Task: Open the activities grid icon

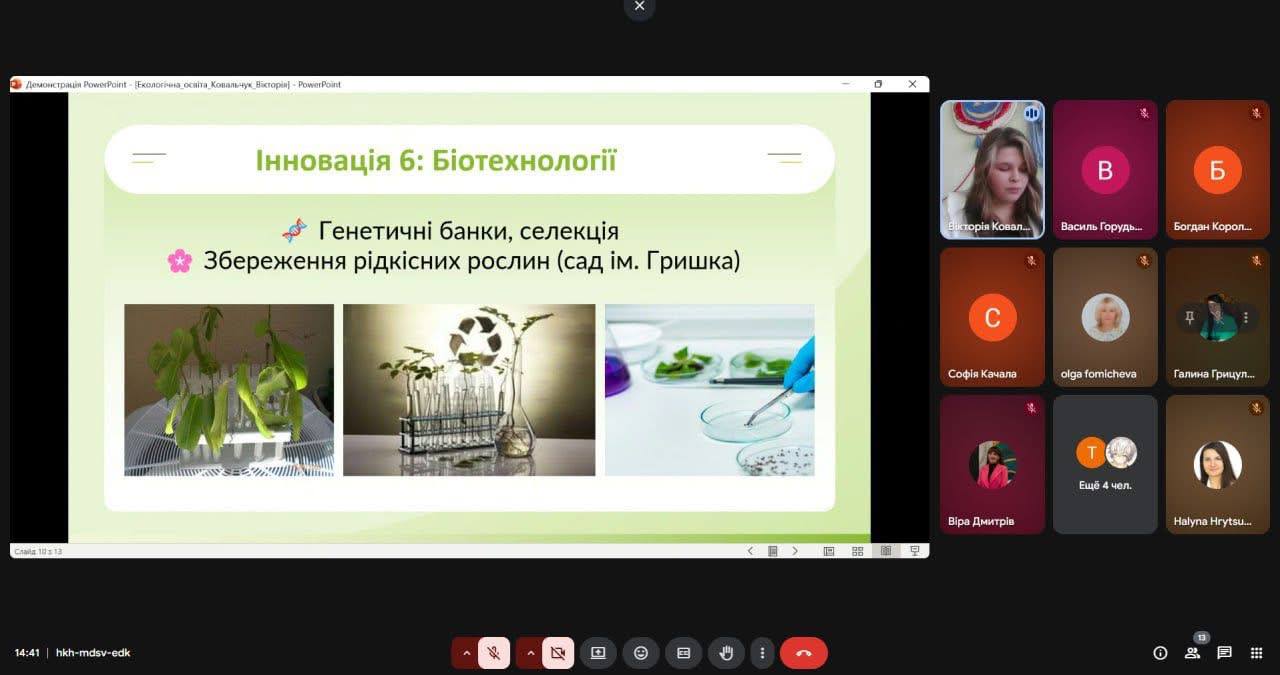Action: [x=1256, y=653]
